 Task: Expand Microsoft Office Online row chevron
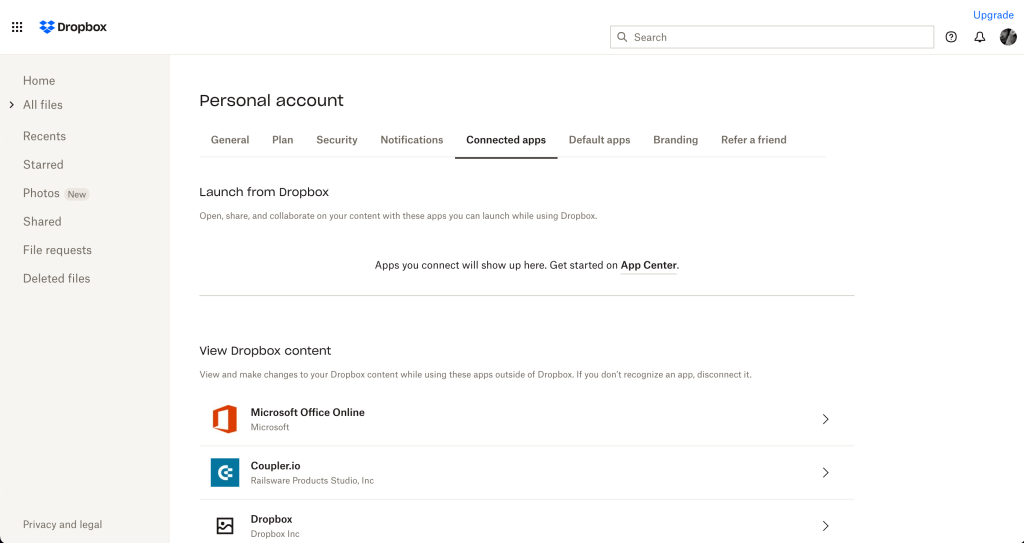coord(825,419)
